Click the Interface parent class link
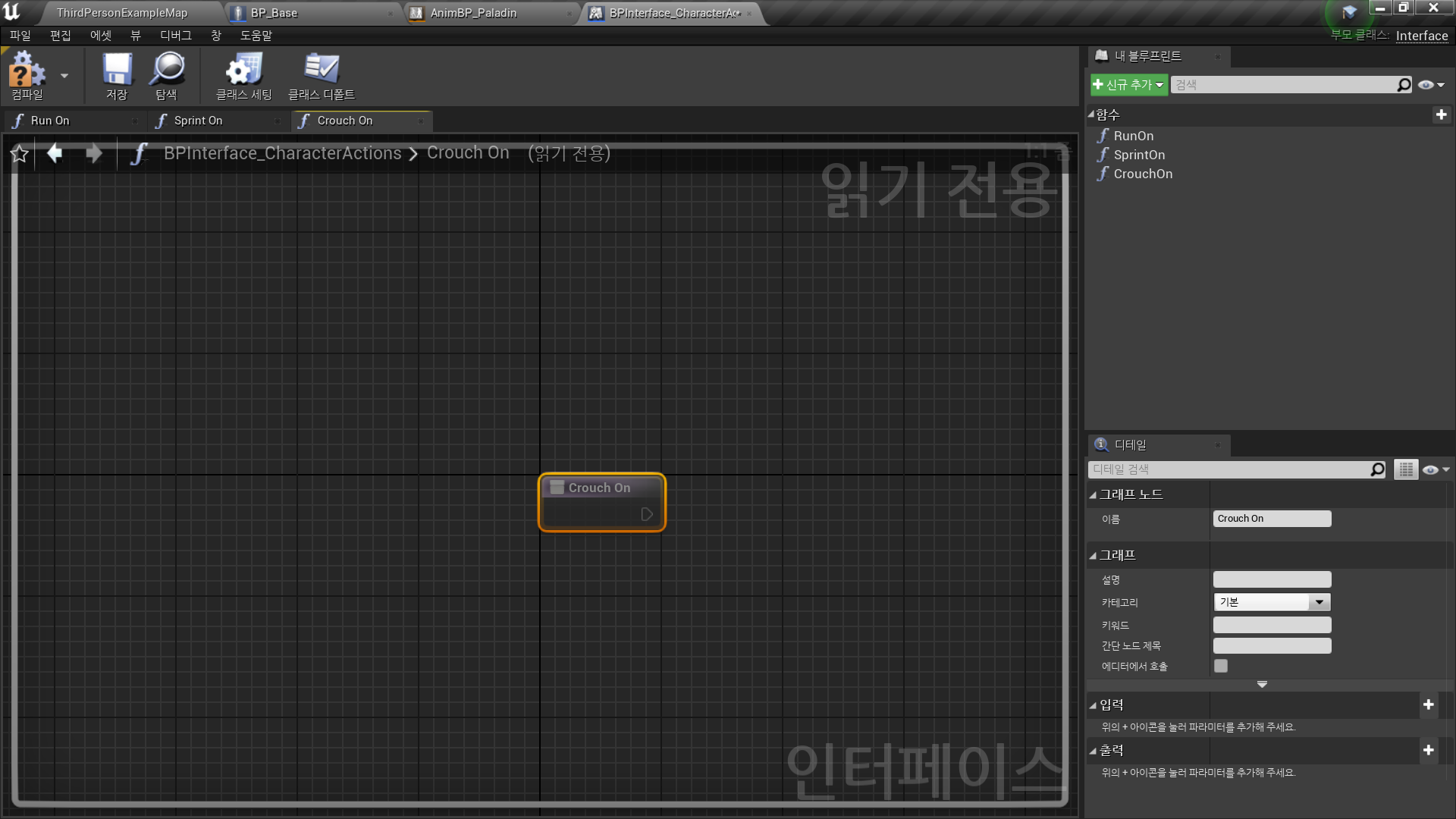 tap(1421, 36)
